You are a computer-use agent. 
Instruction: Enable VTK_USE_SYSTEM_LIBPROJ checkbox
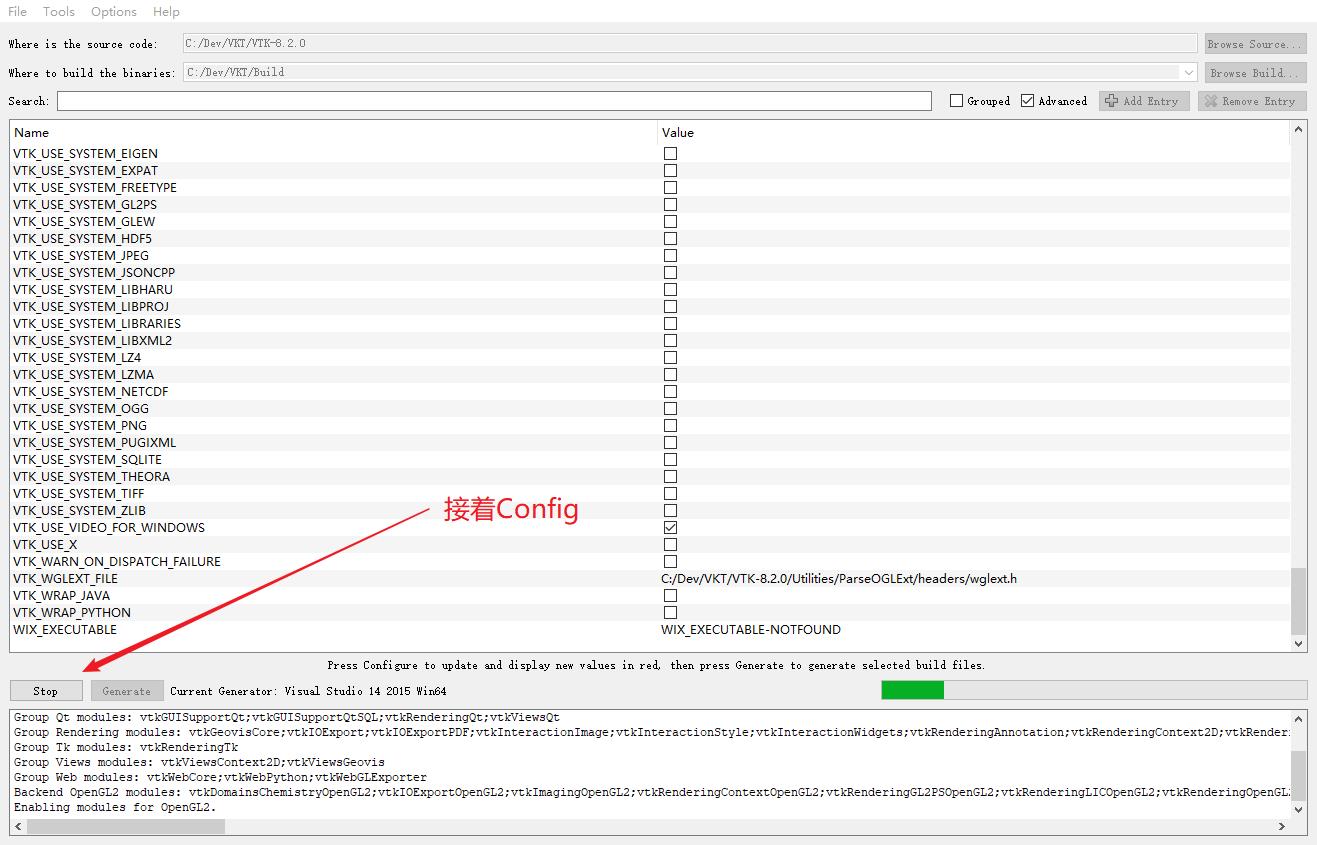pyautogui.click(x=670, y=307)
